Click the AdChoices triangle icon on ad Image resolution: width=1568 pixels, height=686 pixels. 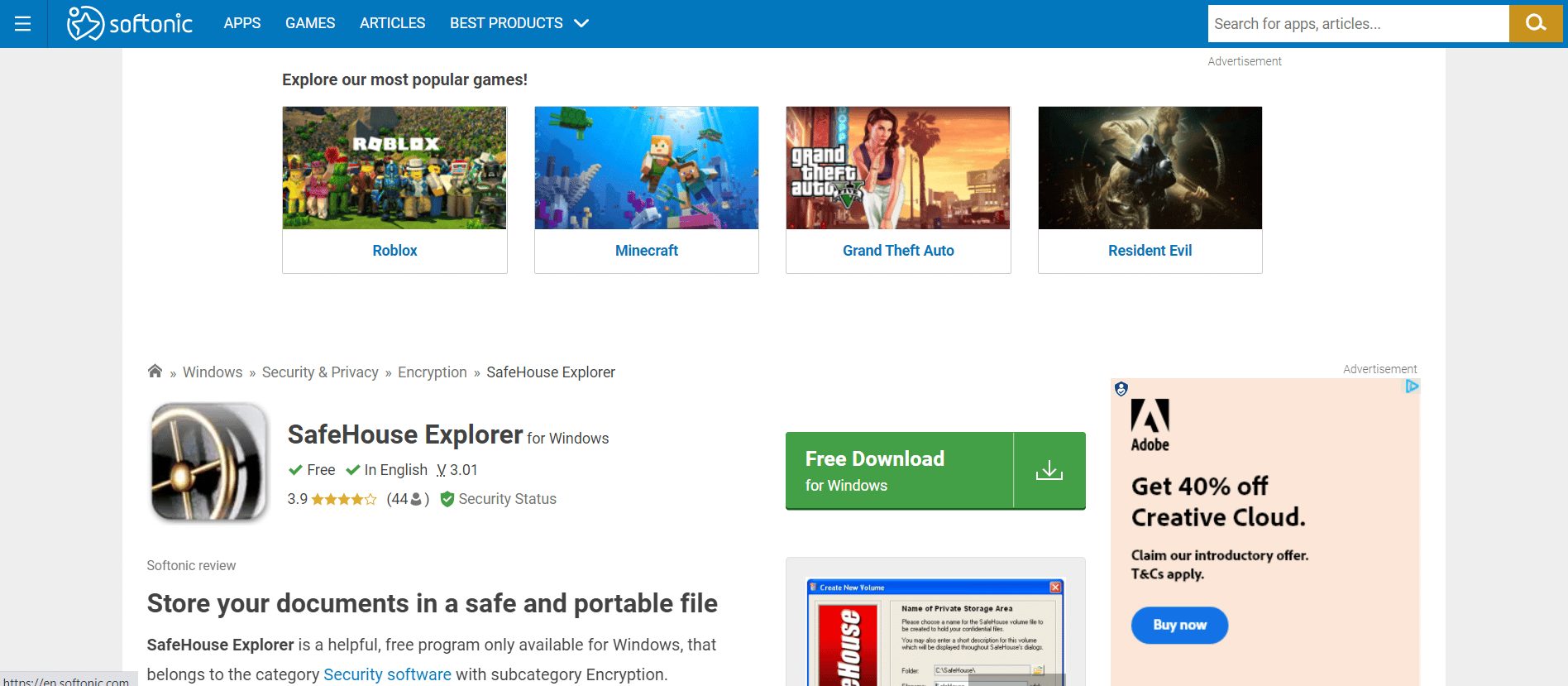1412,386
